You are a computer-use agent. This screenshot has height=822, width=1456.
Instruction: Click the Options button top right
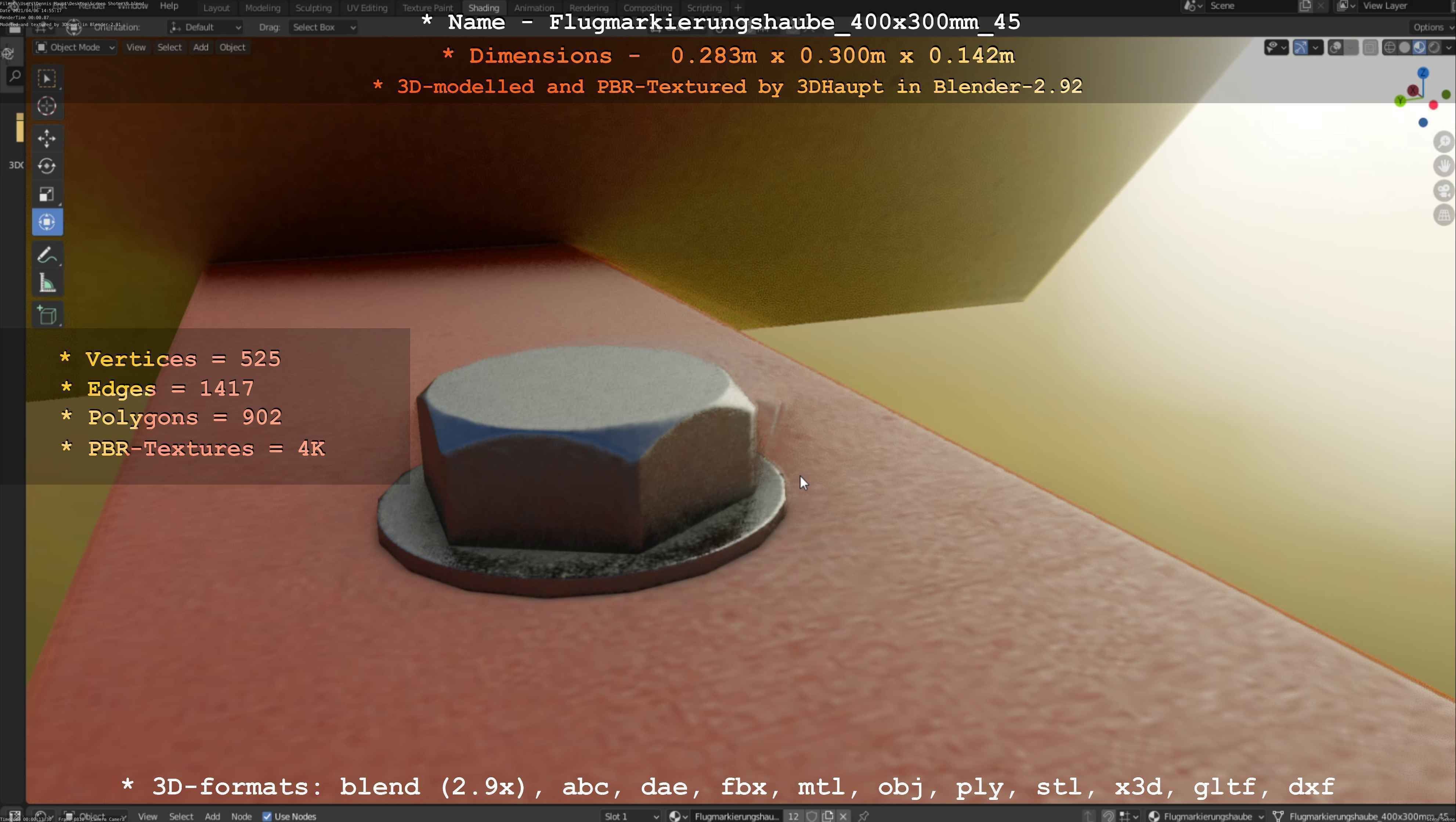1430,27
